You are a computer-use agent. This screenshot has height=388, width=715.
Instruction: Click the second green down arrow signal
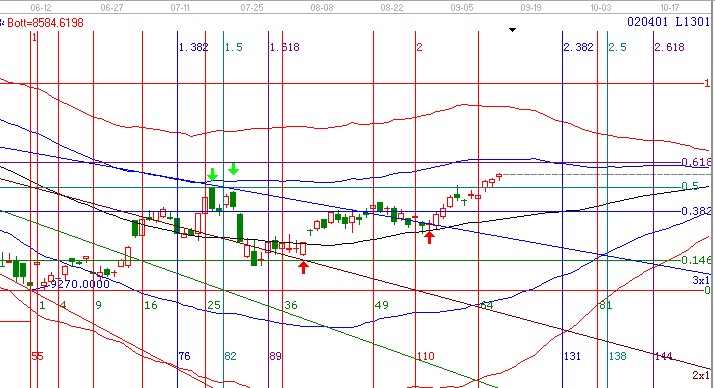pos(233,169)
